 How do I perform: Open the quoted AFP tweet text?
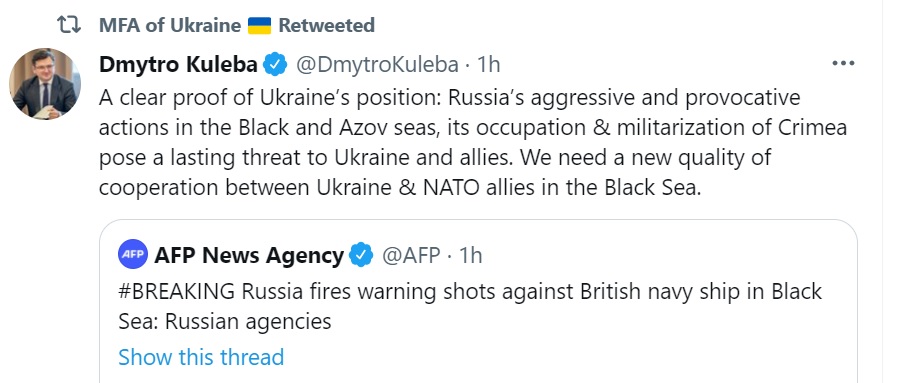coord(470,306)
